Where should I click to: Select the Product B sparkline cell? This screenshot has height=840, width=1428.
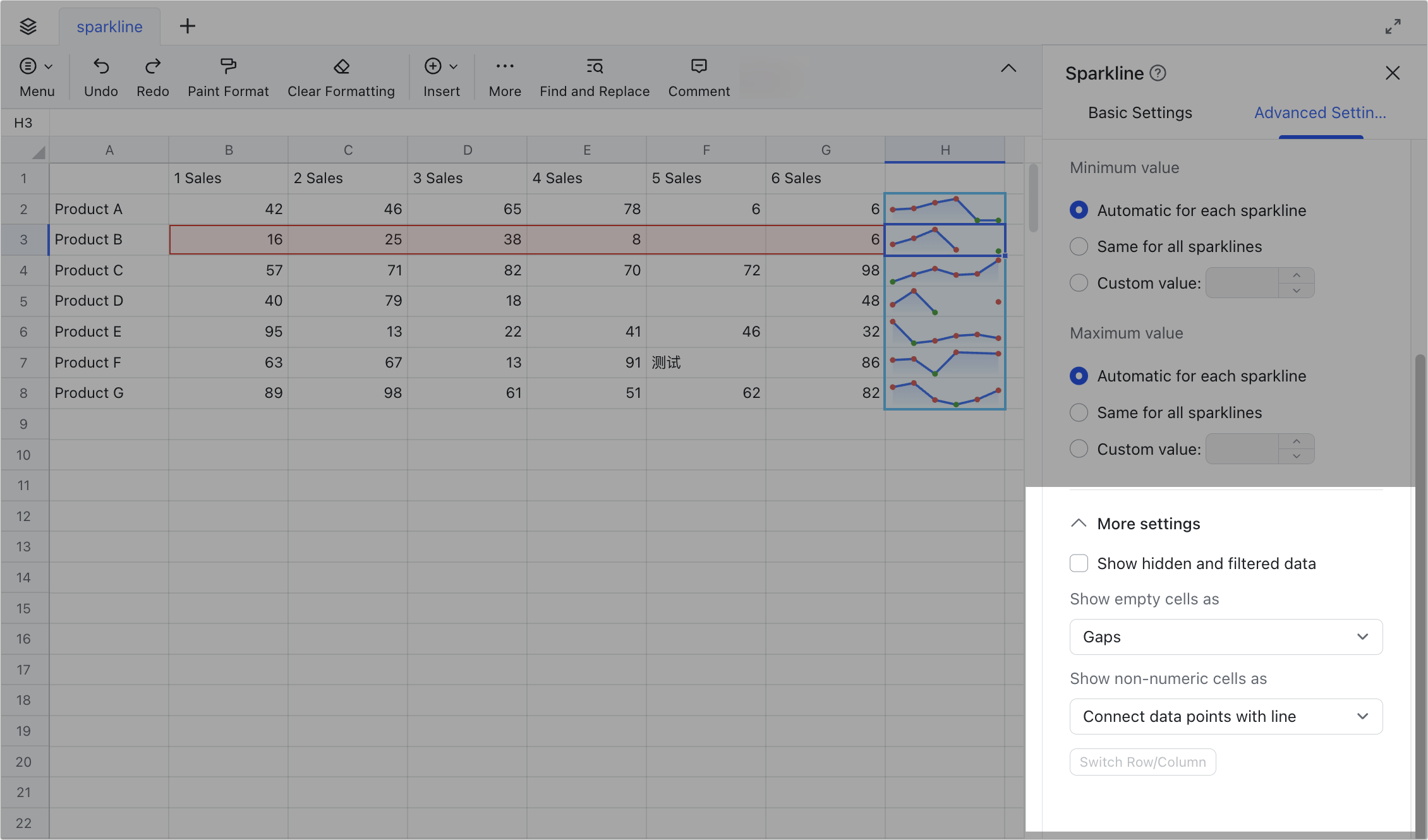point(945,239)
